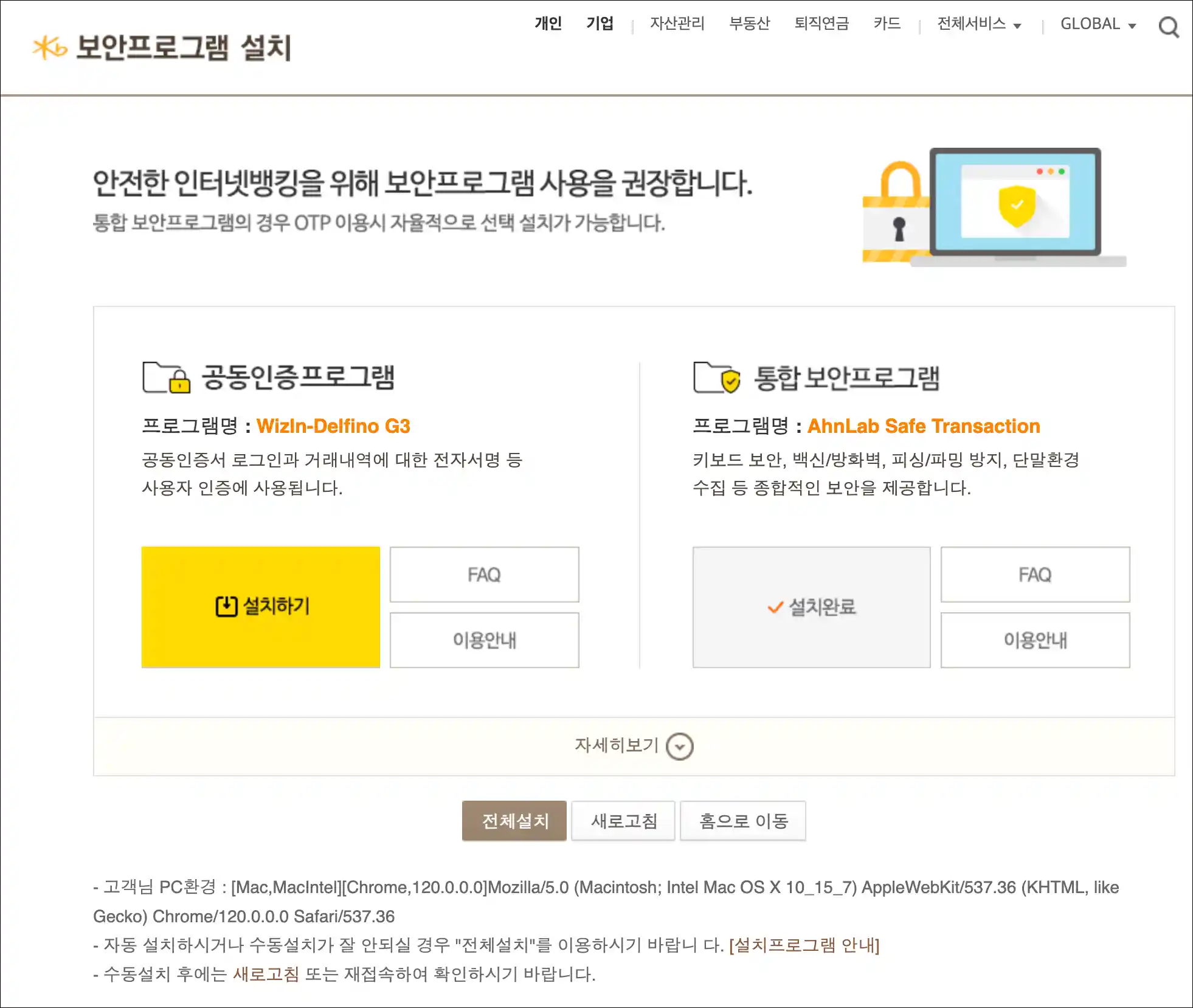
Task: Open the 전체서비스 dropdown menu
Action: (979, 24)
